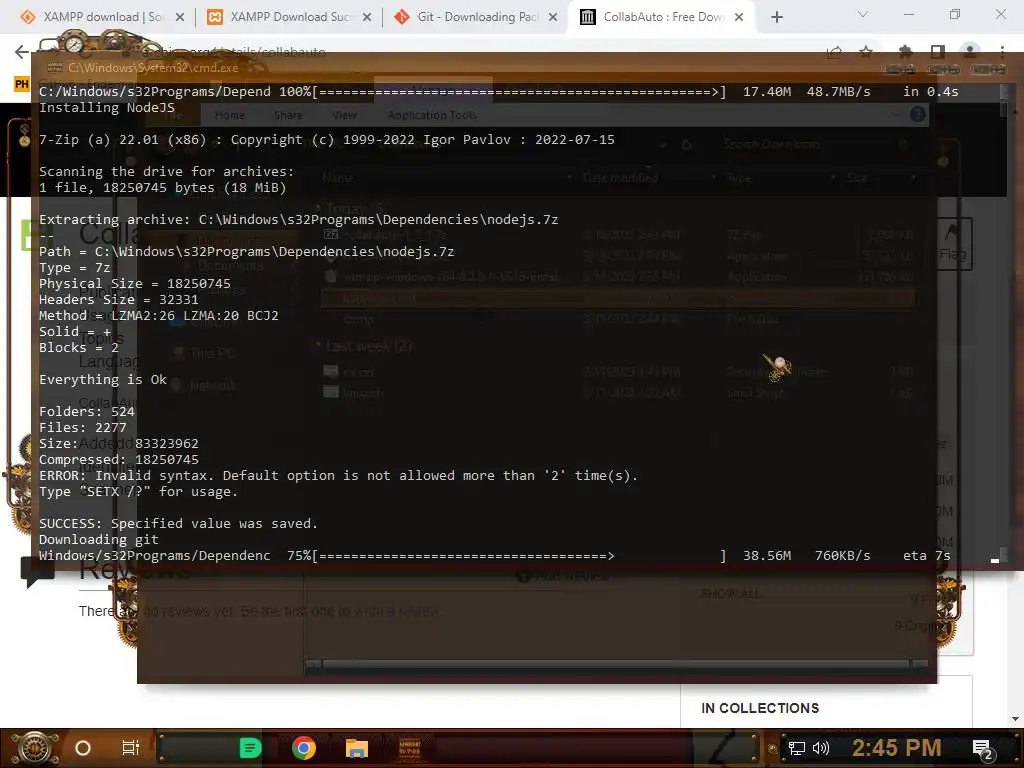Screen dimensions: 1024x768
Task: Click the Flag button on archive.org page
Action: tap(952, 243)
